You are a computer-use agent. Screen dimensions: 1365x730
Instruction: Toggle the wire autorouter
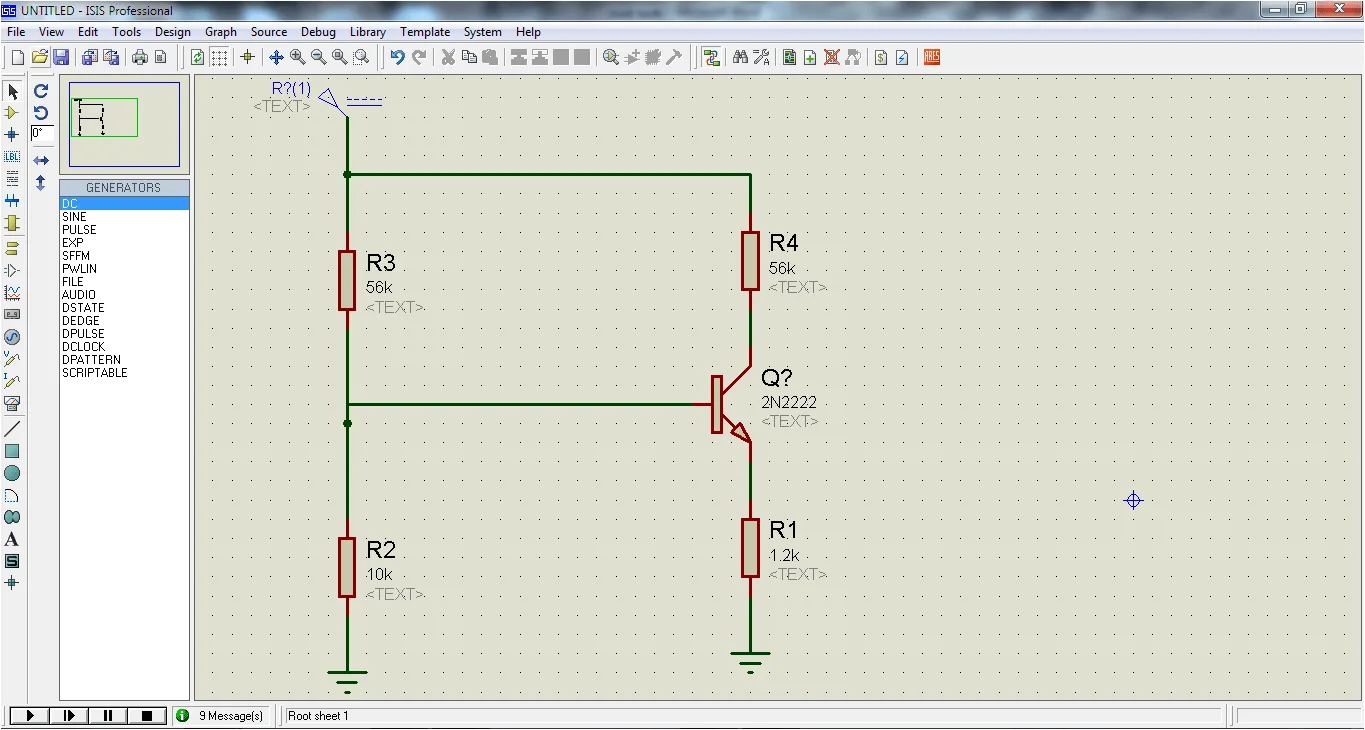tap(711, 58)
